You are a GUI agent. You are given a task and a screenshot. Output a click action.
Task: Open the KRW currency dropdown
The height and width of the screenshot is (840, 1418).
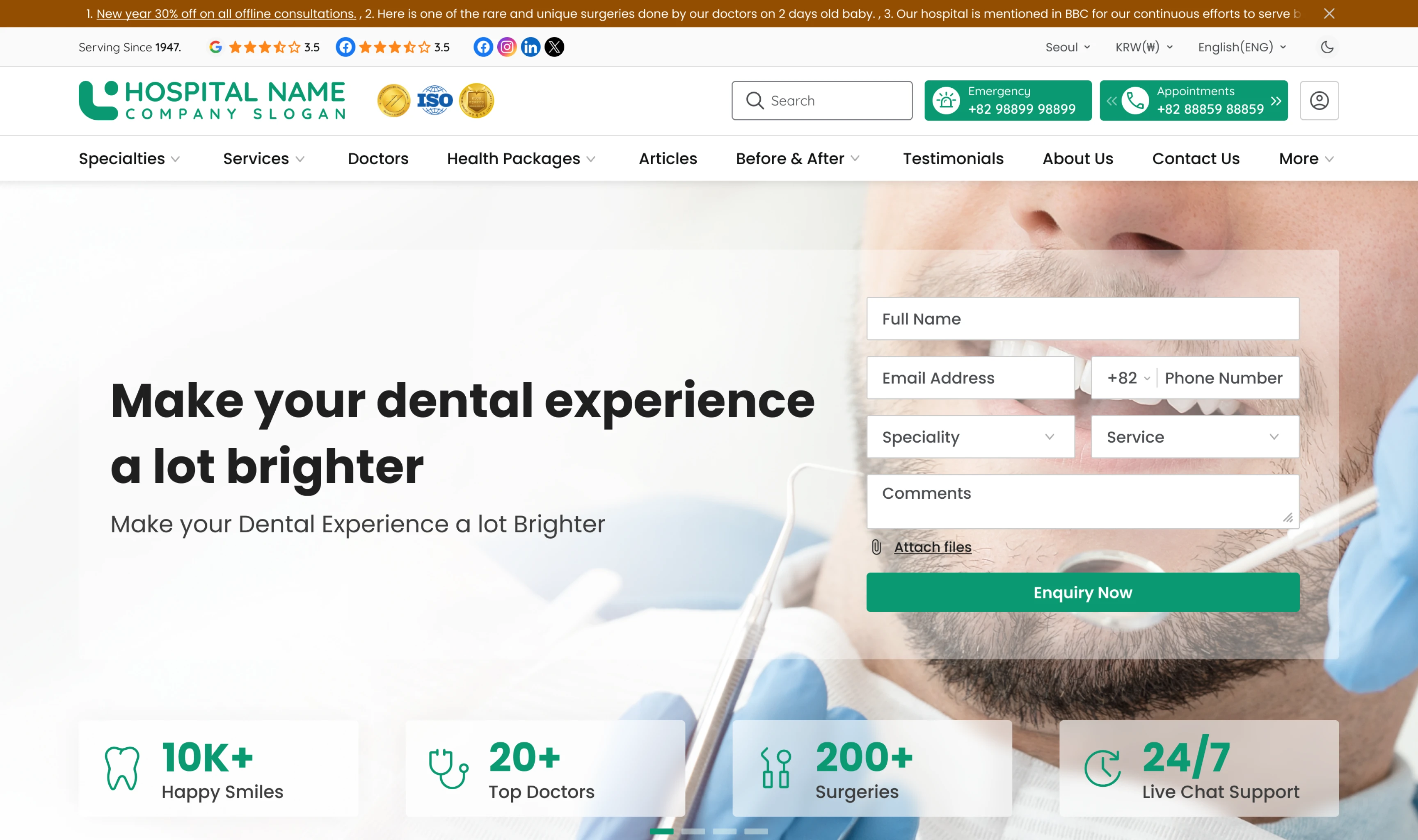coord(1144,47)
